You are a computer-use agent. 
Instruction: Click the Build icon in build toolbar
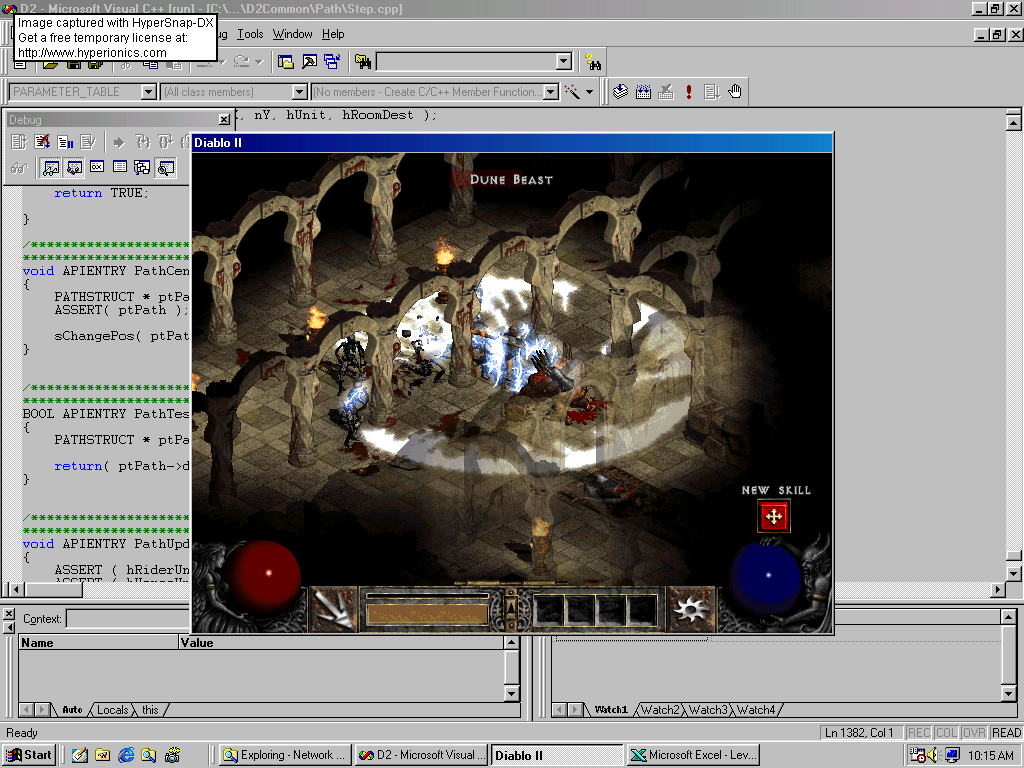(643, 92)
